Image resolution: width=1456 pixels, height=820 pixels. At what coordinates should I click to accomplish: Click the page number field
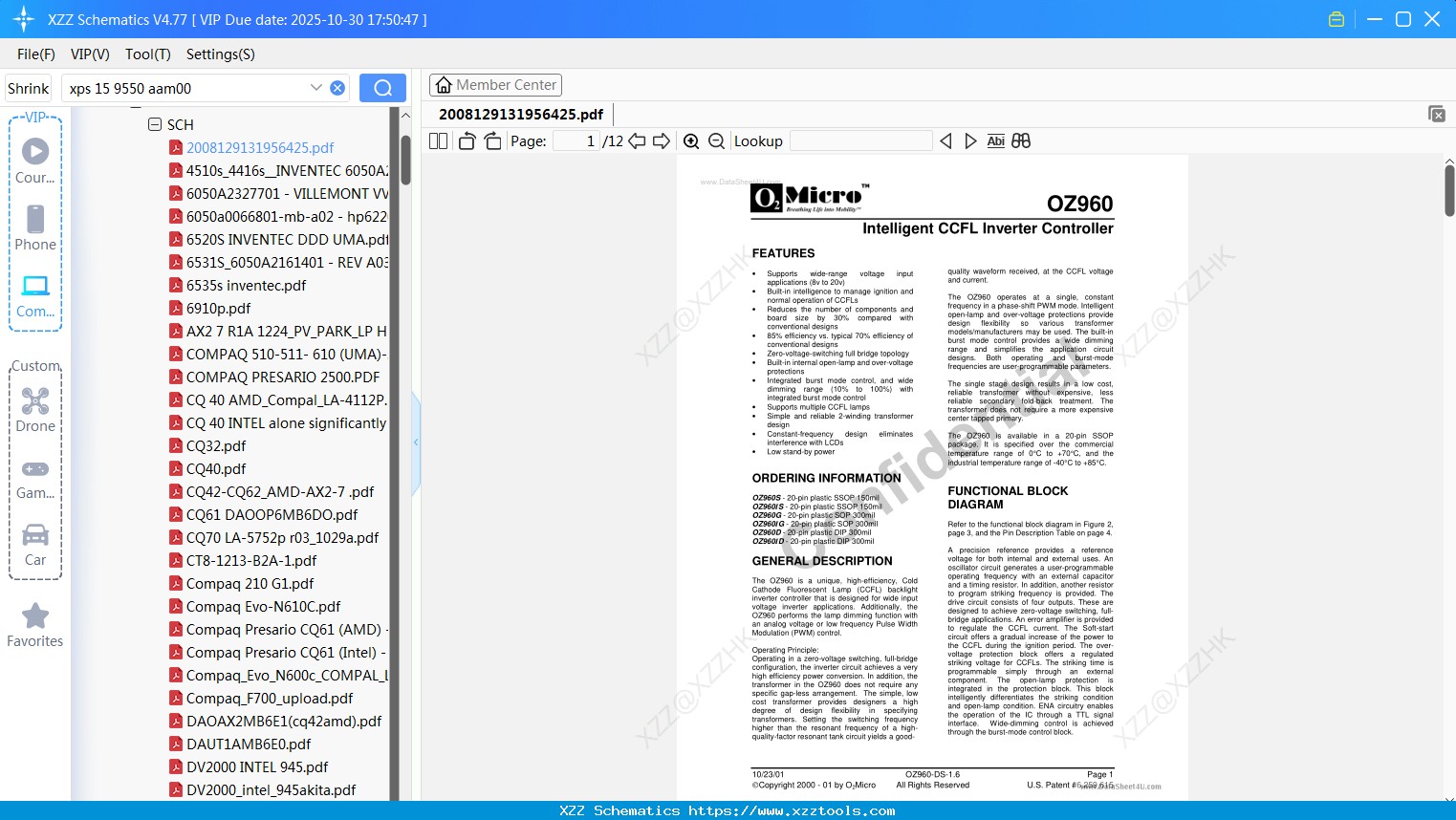(576, 141)
